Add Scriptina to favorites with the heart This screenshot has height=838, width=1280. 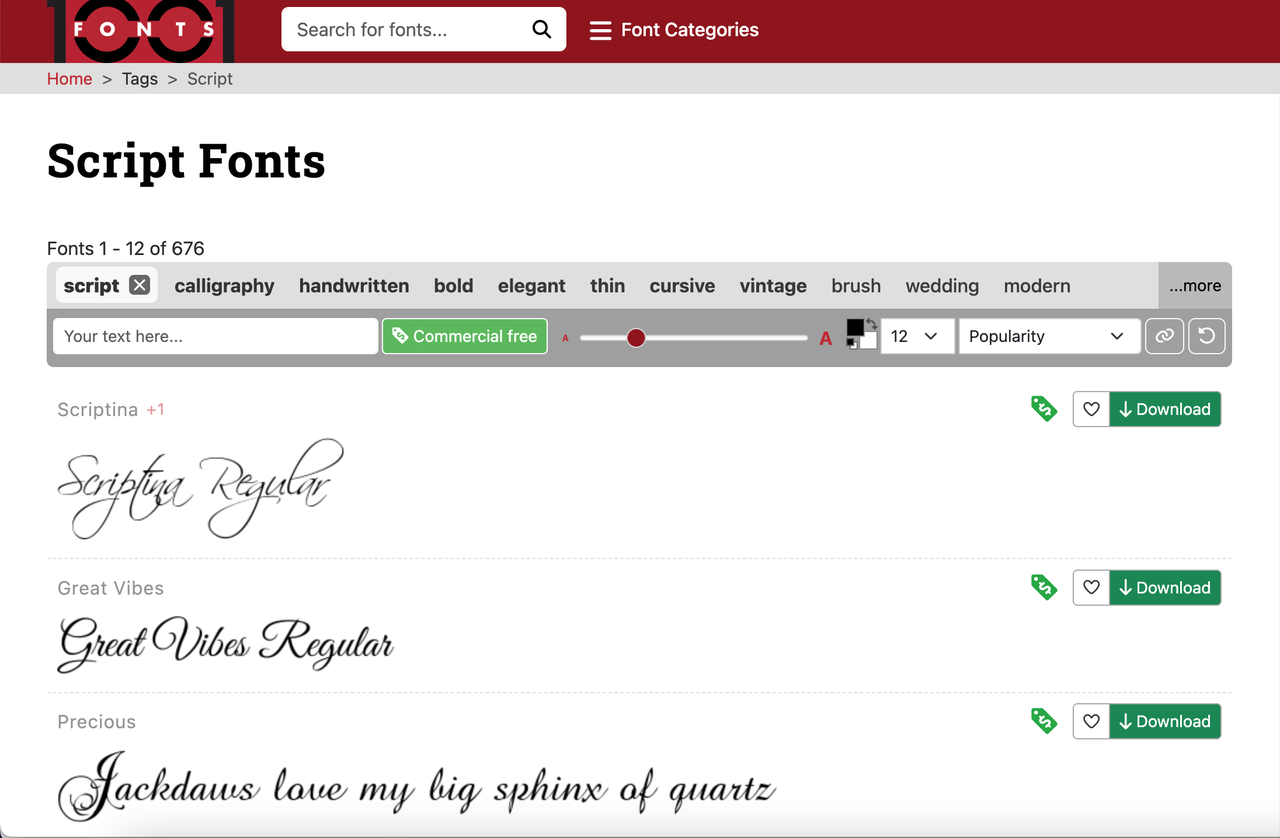tap(1091, 409)
